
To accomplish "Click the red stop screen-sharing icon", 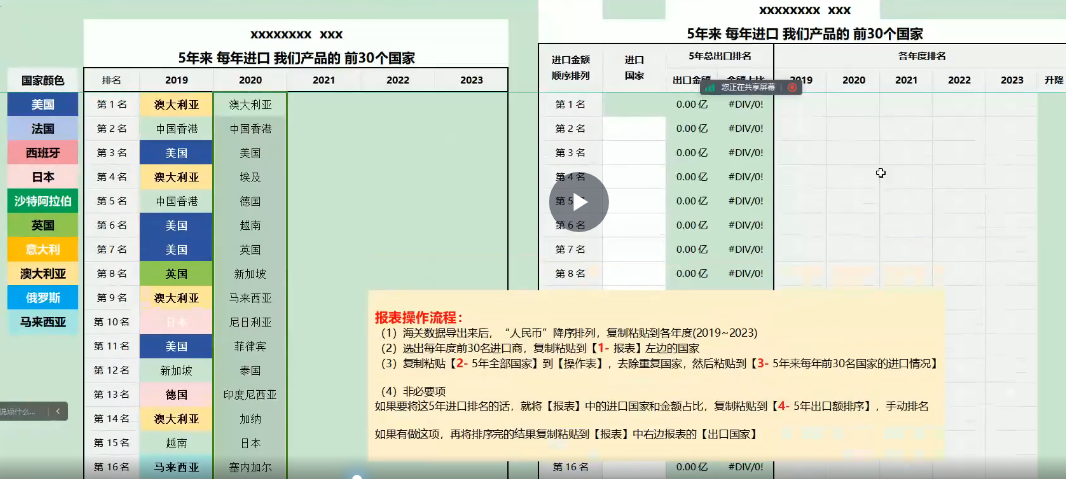I will [x=792, y=88].
